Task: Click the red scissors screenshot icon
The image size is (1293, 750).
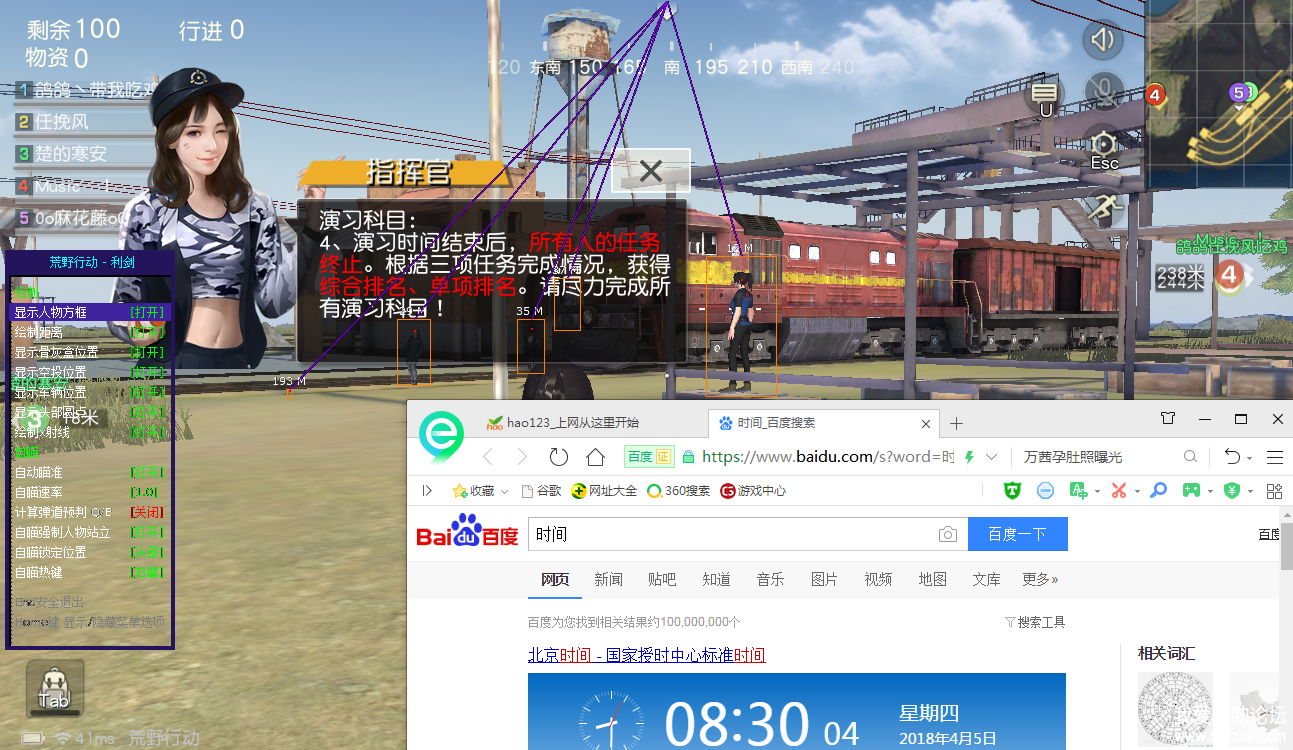Action: pyautogui.click(x=1119, y=490)
